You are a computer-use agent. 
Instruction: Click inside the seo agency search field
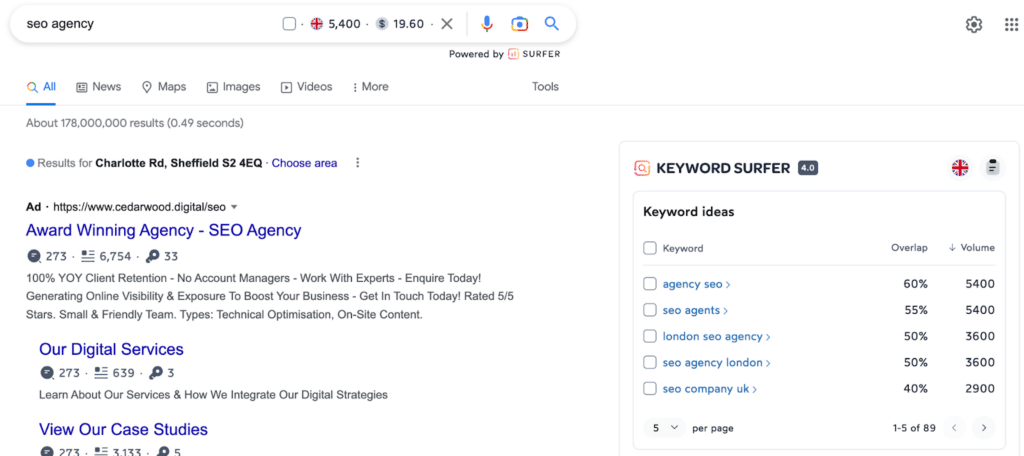click(x=150, y=24)
